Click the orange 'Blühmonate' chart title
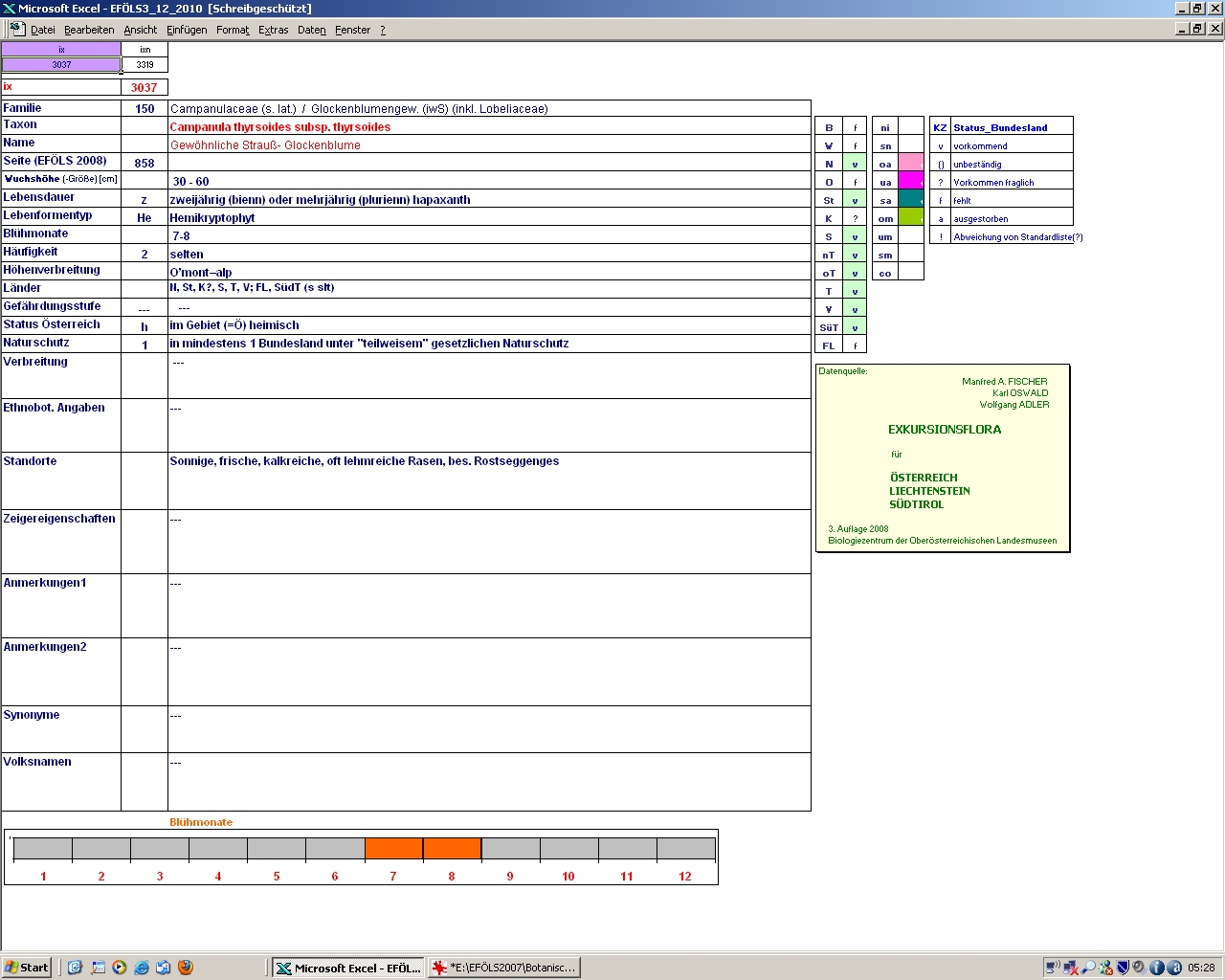This screenshot has height=980, width=1225. pyautogui.click(x=201, y=822)
